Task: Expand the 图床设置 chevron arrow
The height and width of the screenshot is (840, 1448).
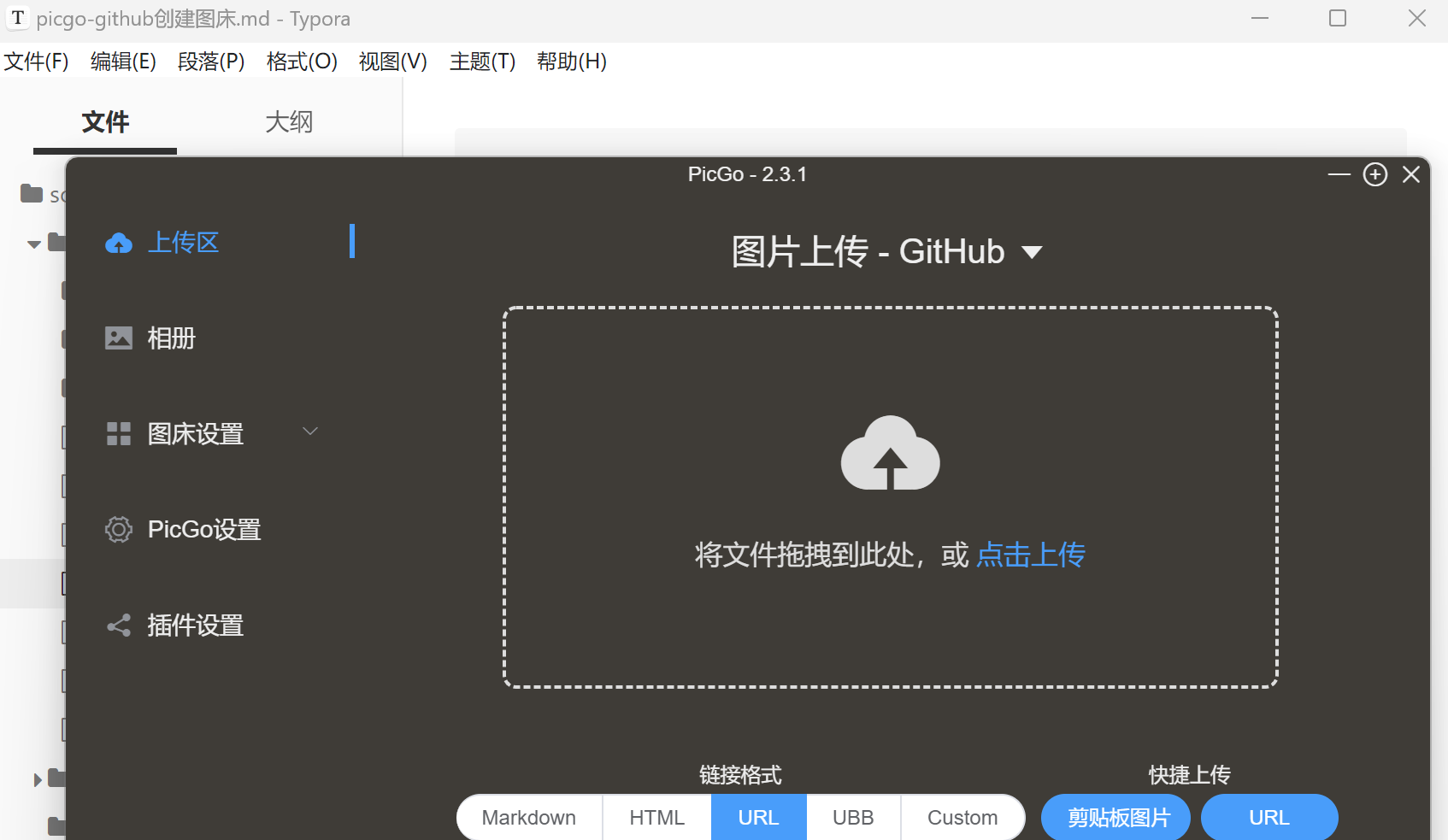Action: 310,432
